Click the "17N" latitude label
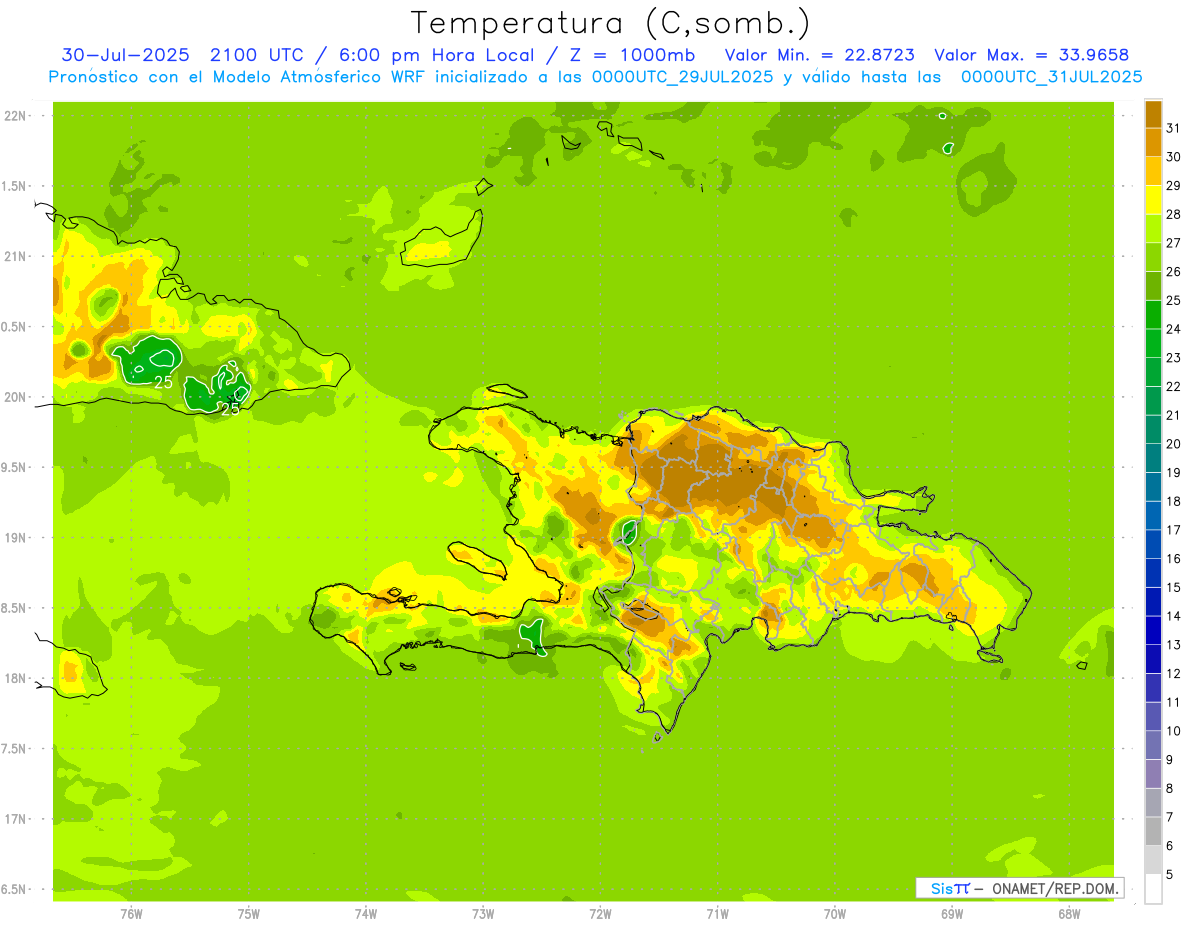1200x927 pixels. pos(15,819)
